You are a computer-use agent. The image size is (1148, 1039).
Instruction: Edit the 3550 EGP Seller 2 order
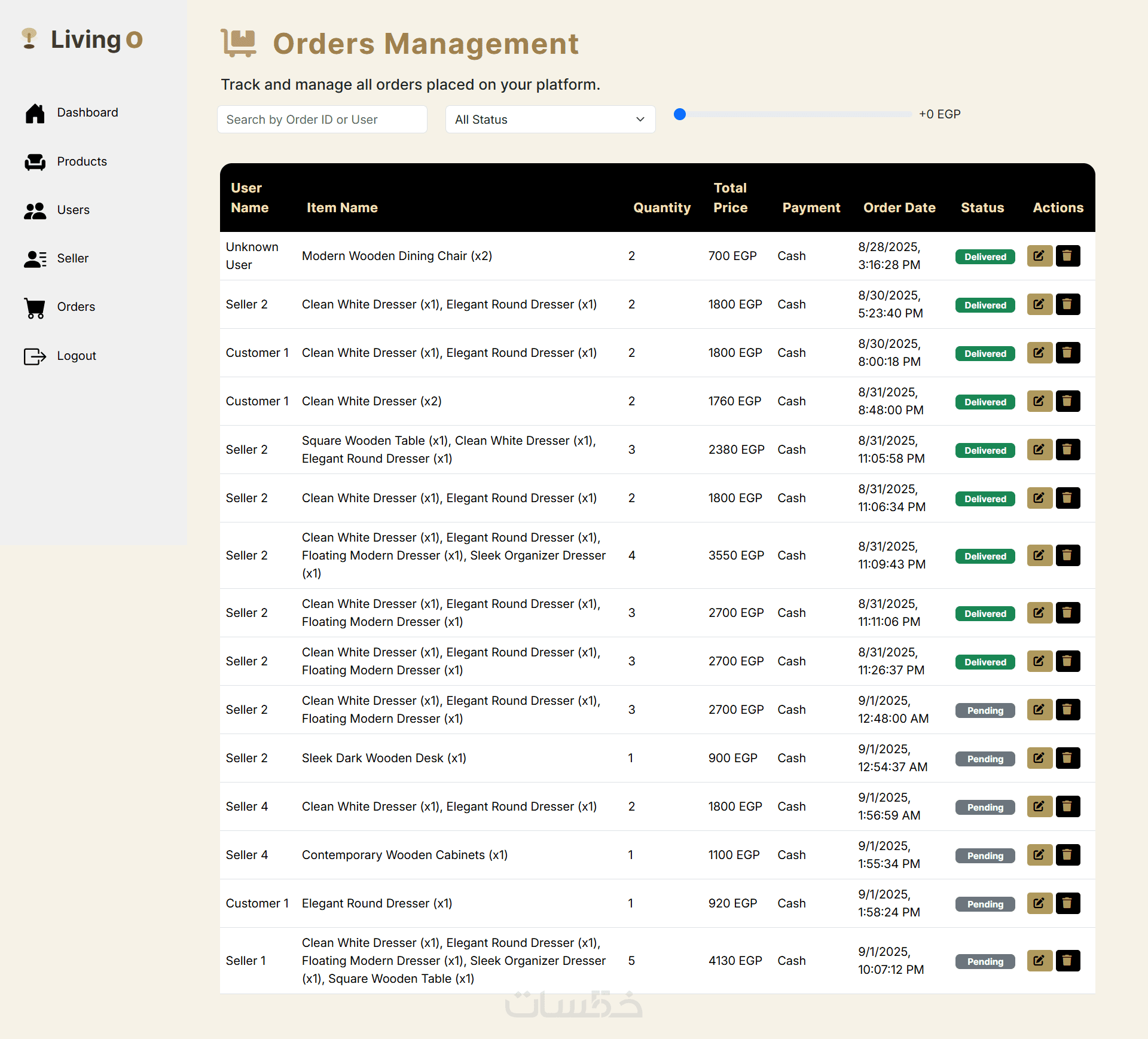coord(1039,555)
